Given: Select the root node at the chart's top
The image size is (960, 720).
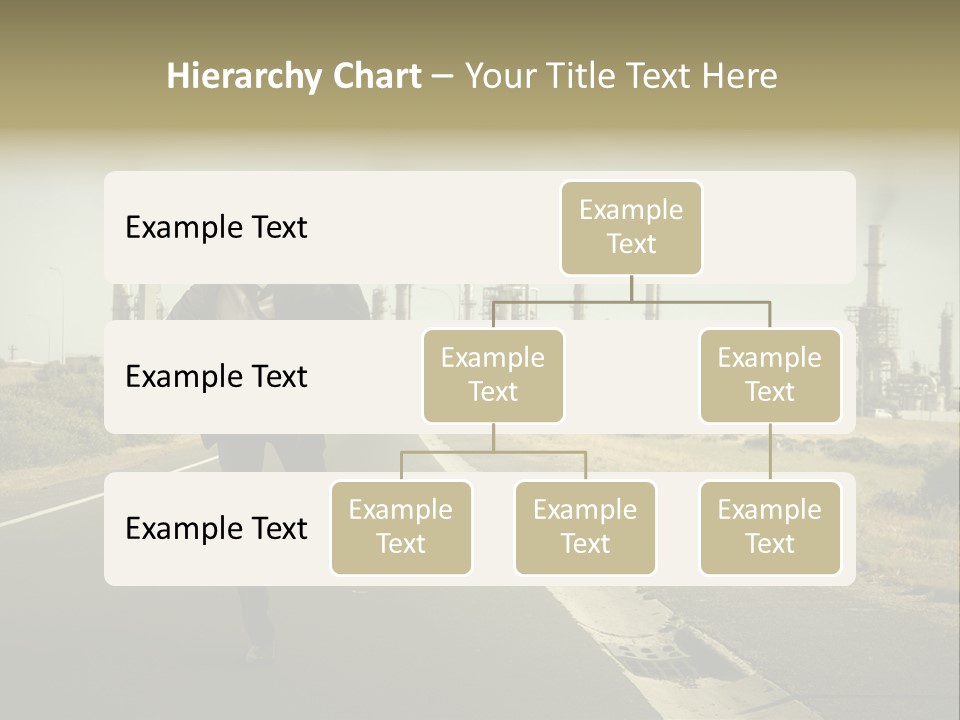Looking at the screenshot, I should (631, 228).
